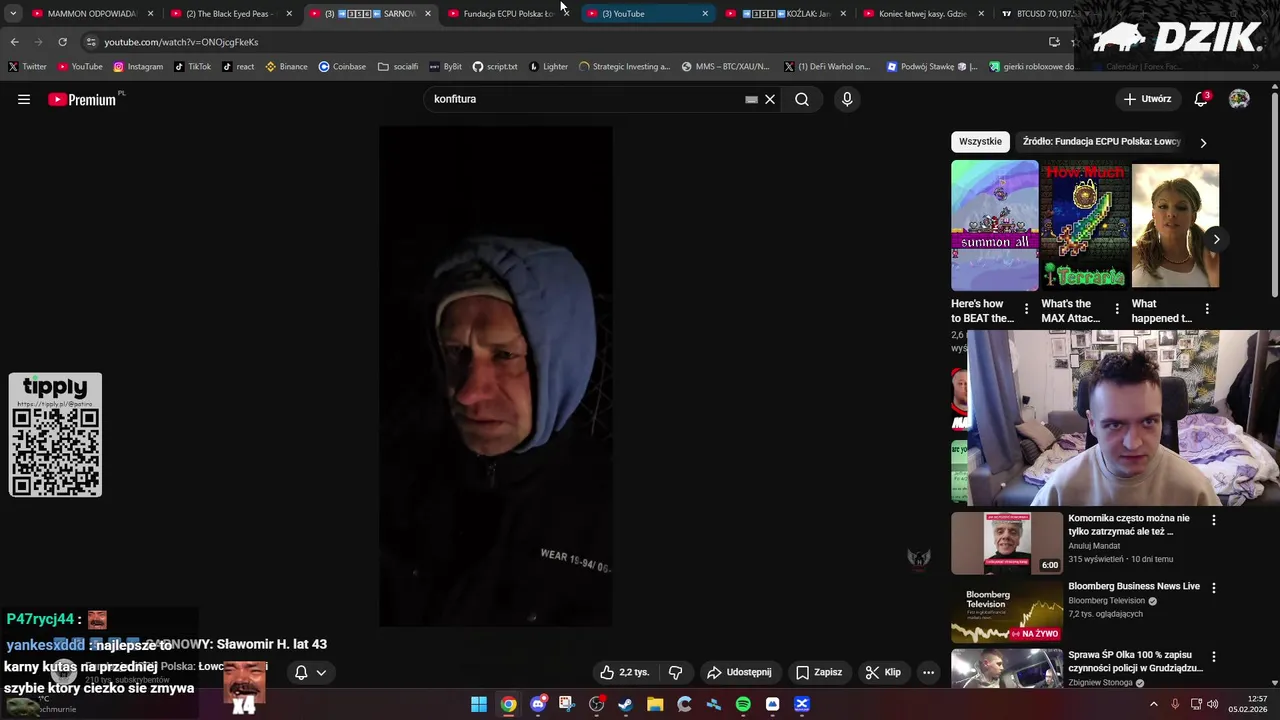Create a clip with Klip button
Image resolution: width=1280 pixels, height=720 pixels.
point(883,672)
